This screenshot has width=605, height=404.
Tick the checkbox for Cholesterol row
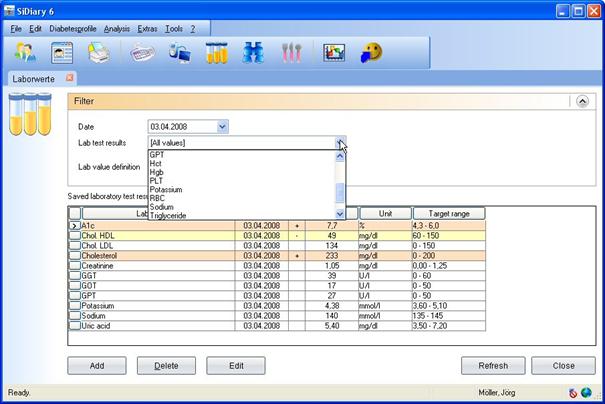pos(75,256)
